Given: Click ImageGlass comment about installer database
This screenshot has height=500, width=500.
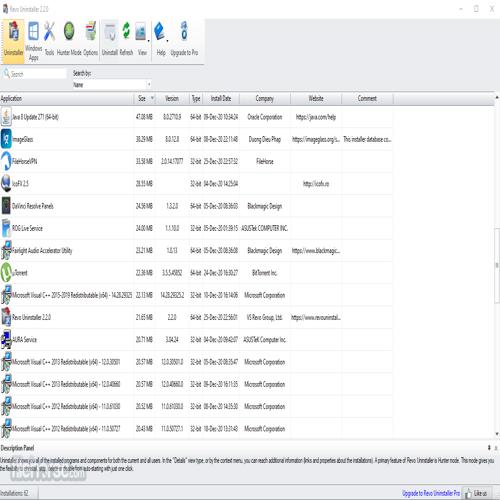Looking at the screenshot, I should click(x=367, y=139).
